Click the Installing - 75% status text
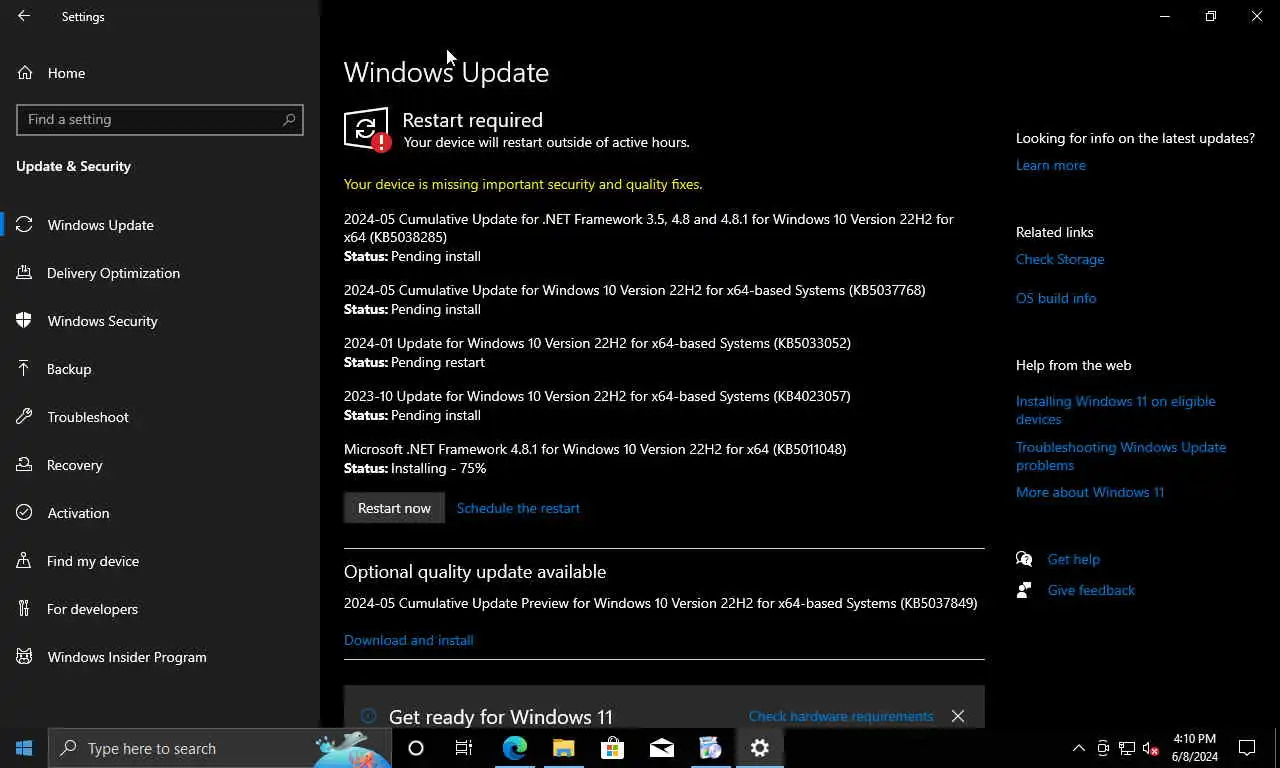Screen dimensions: 1280x768 (439, 468)
